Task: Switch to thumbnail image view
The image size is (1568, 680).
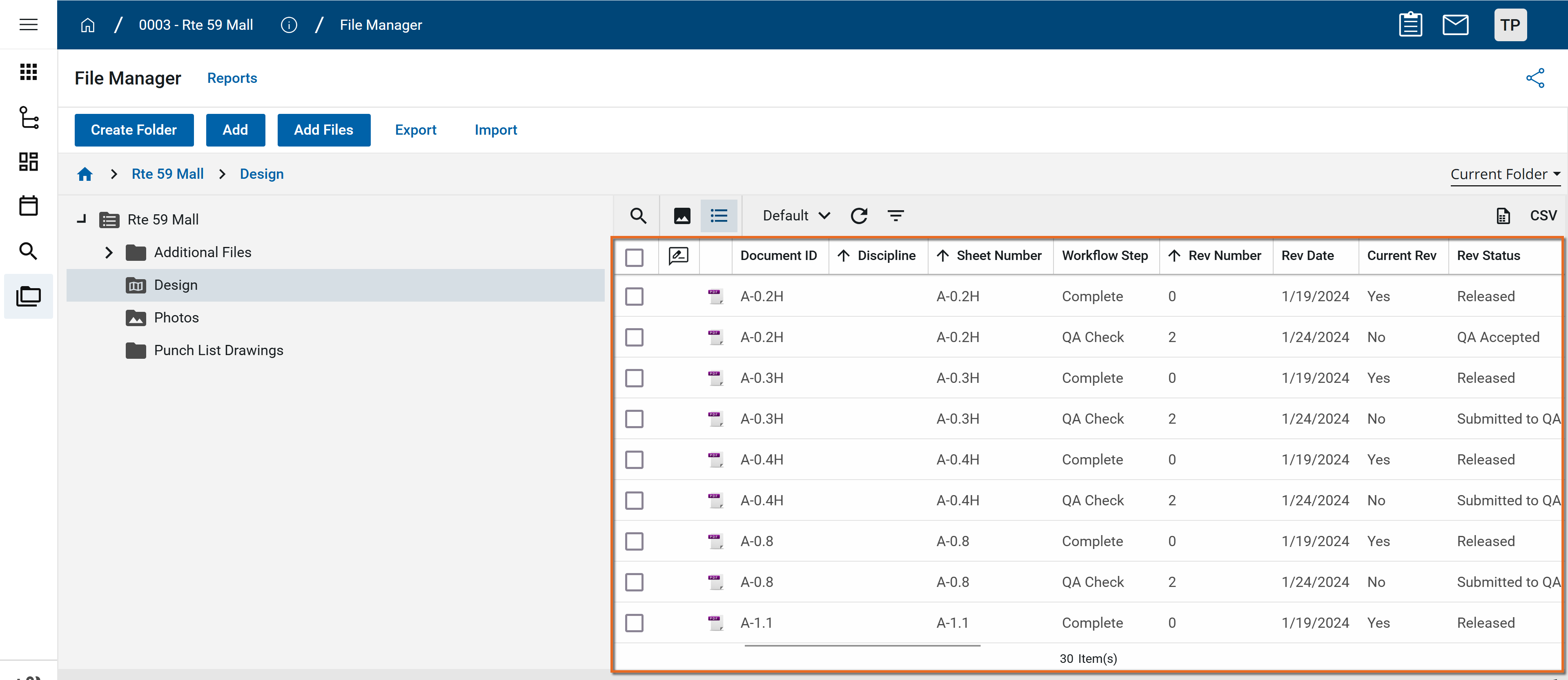Action: pyautogui.click(x=682, y=216)
